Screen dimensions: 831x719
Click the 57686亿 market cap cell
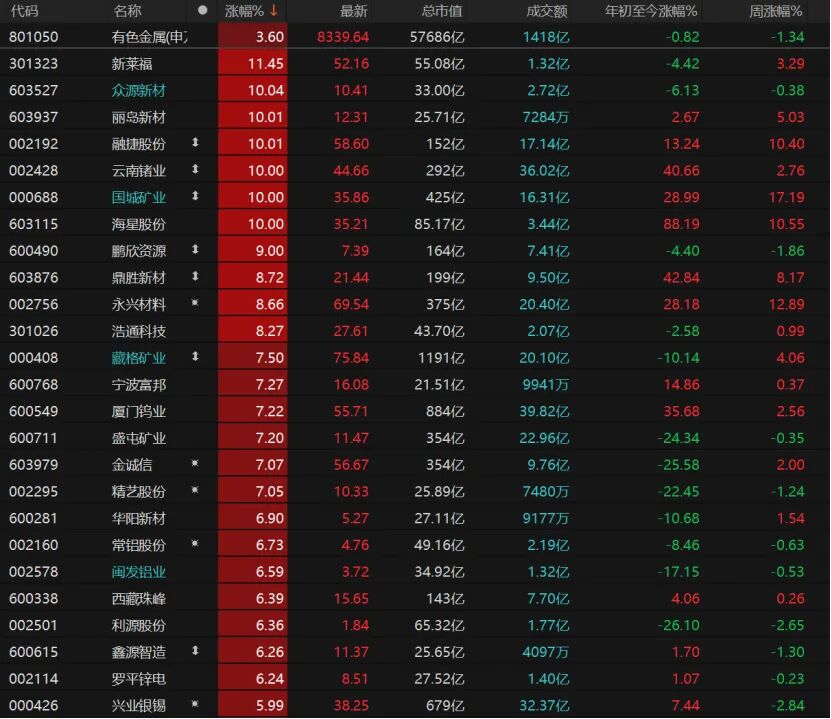437,37
